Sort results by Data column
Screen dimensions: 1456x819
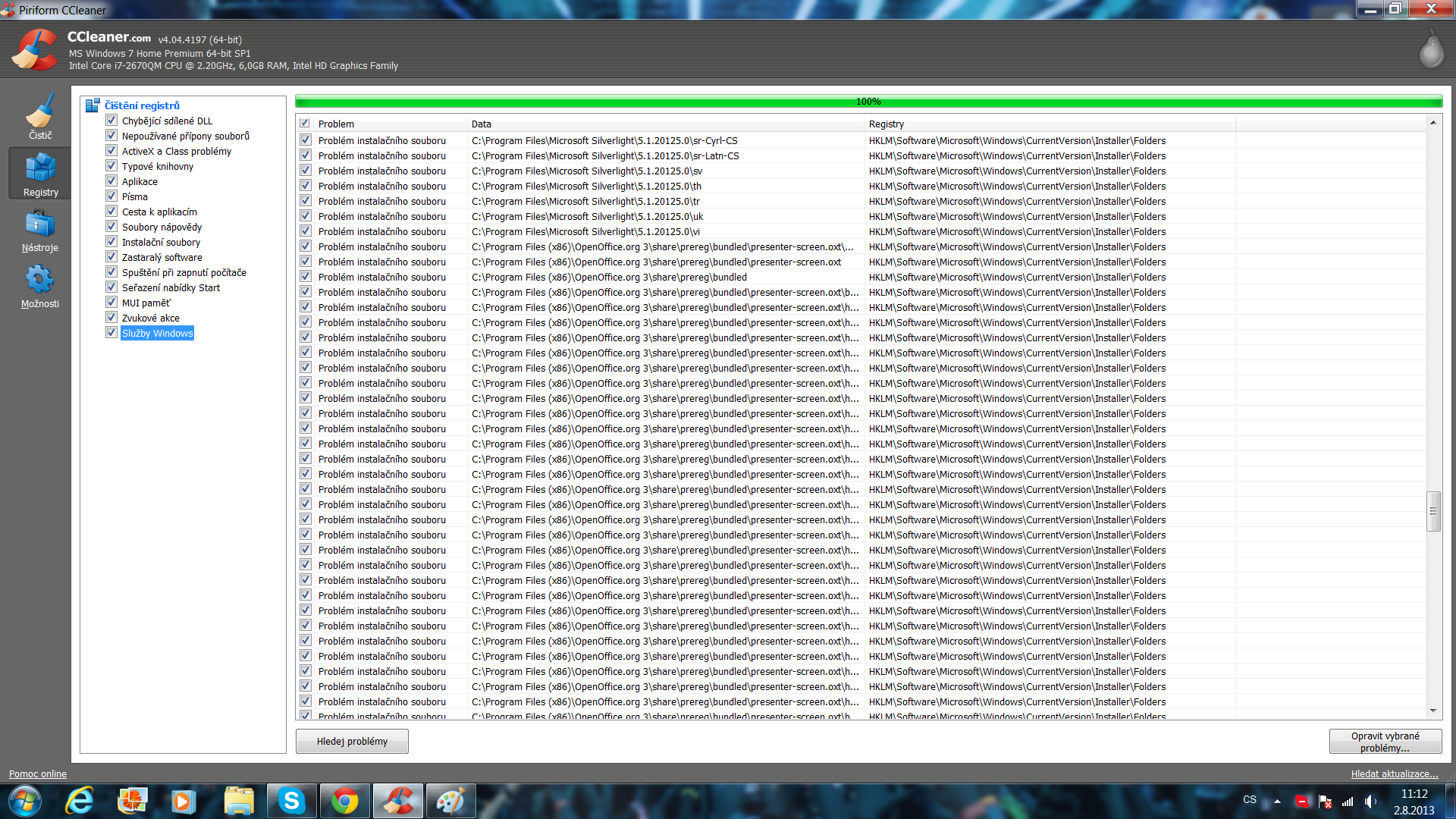(665, 124)
